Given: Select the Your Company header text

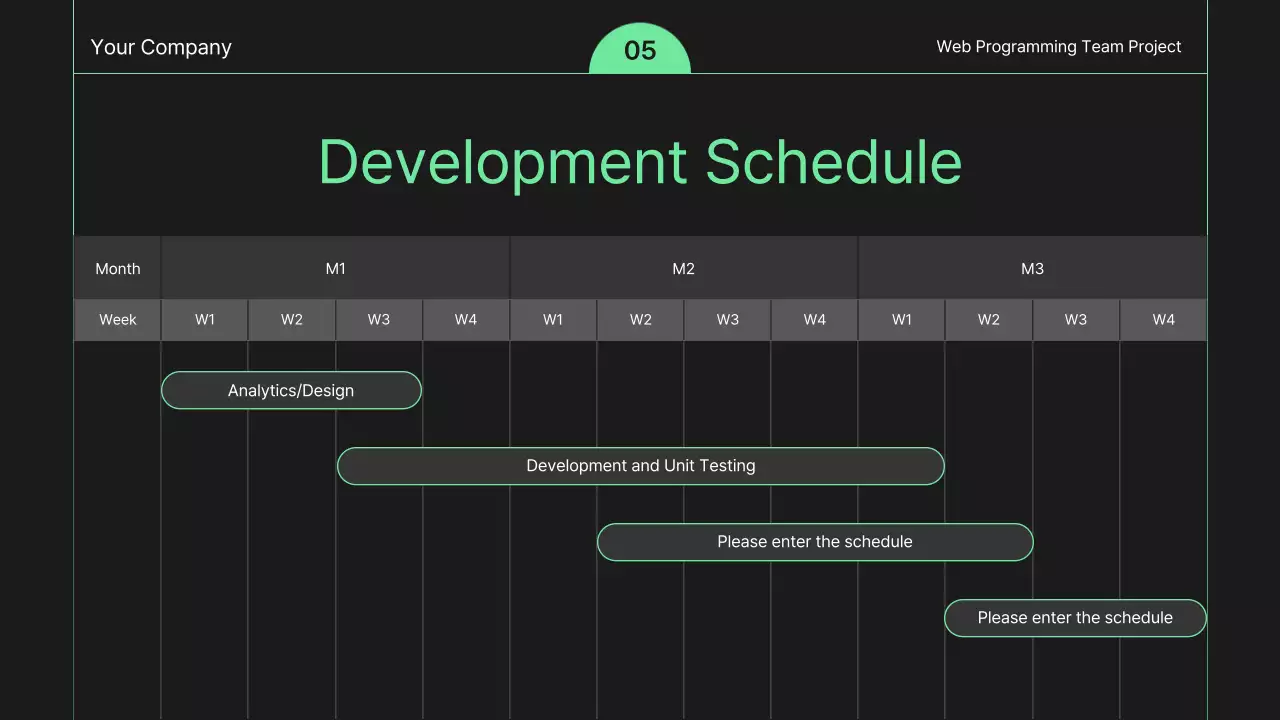Looking at the screenshot, I should pos(161,47).
